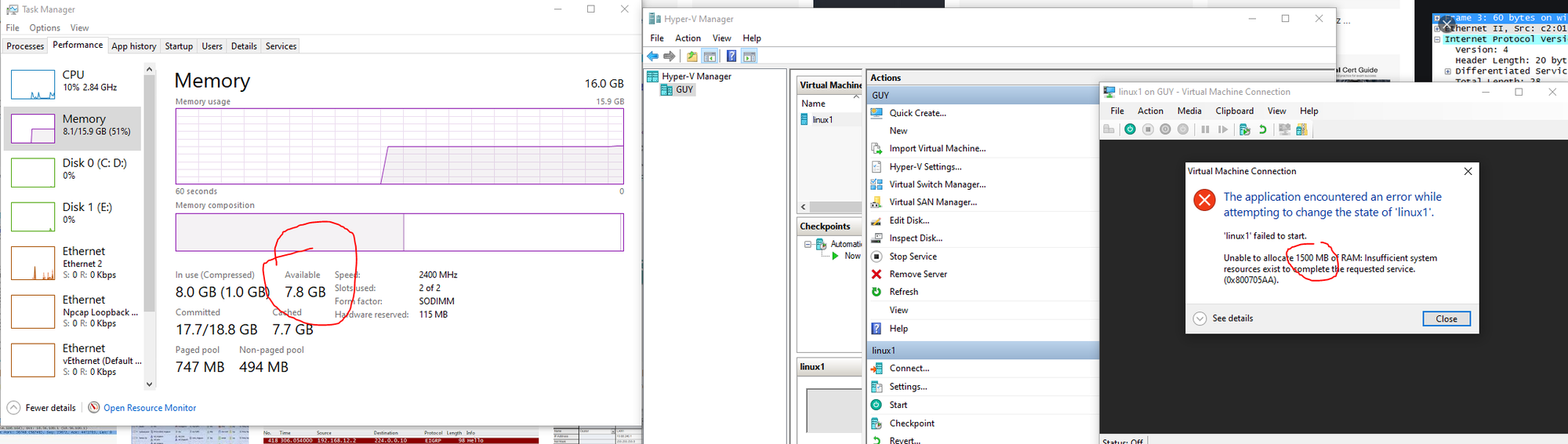Viewport: 1568px width, 444px height.
Task: Click the sidebar scroll down arrow in Task Manager
Action: point(149,384)
